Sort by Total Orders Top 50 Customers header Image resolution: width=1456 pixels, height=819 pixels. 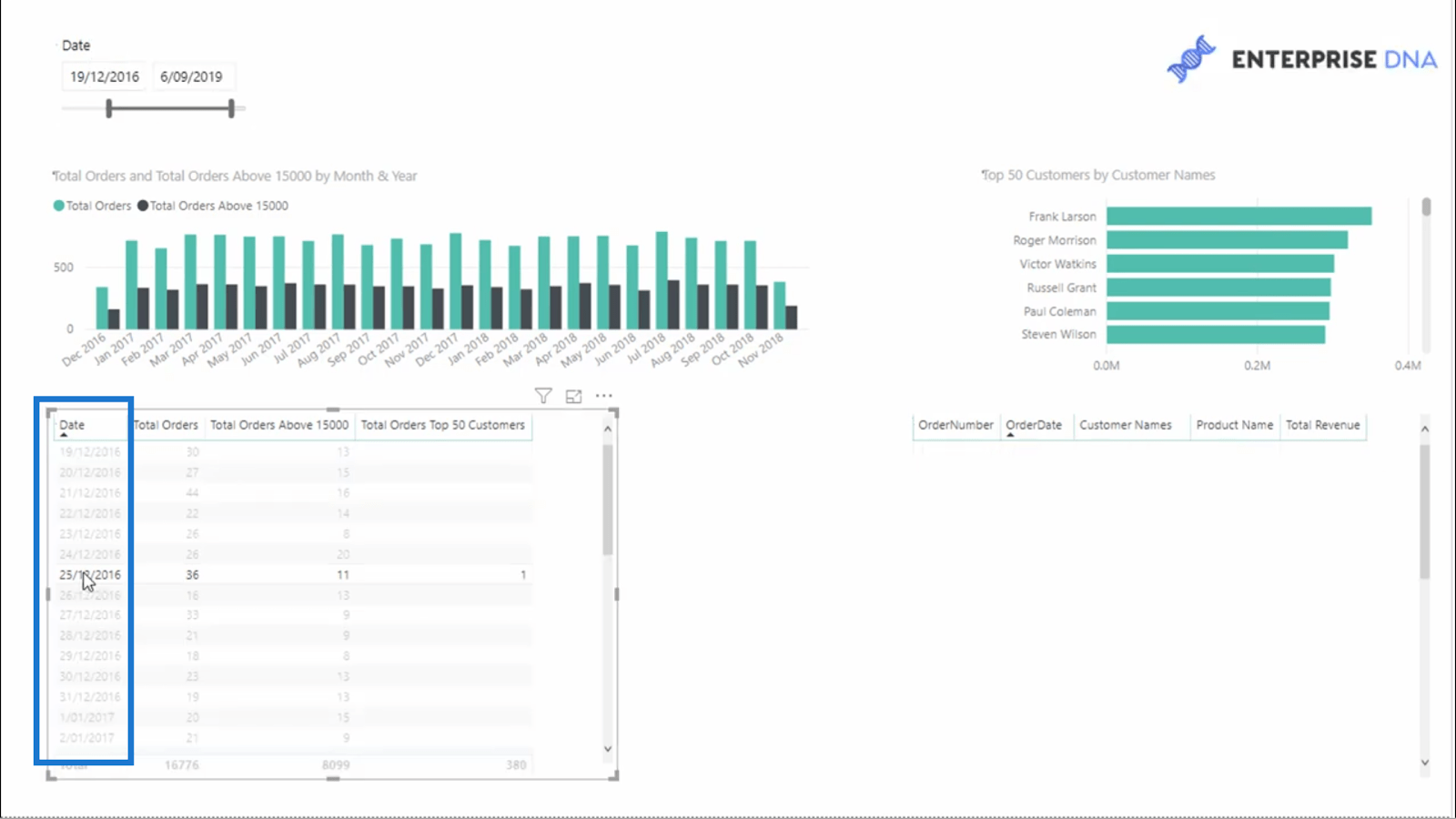tap(443, 425)
